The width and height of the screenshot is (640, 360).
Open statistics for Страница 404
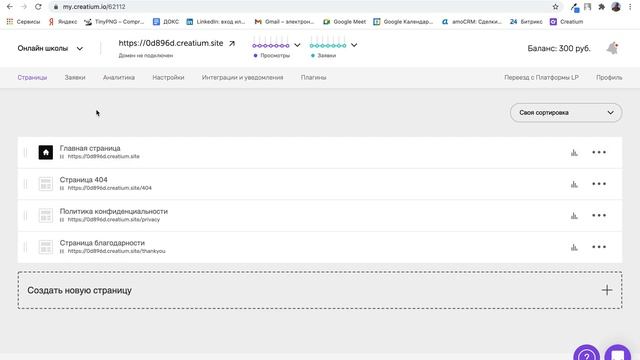click(x=574, y=184)
